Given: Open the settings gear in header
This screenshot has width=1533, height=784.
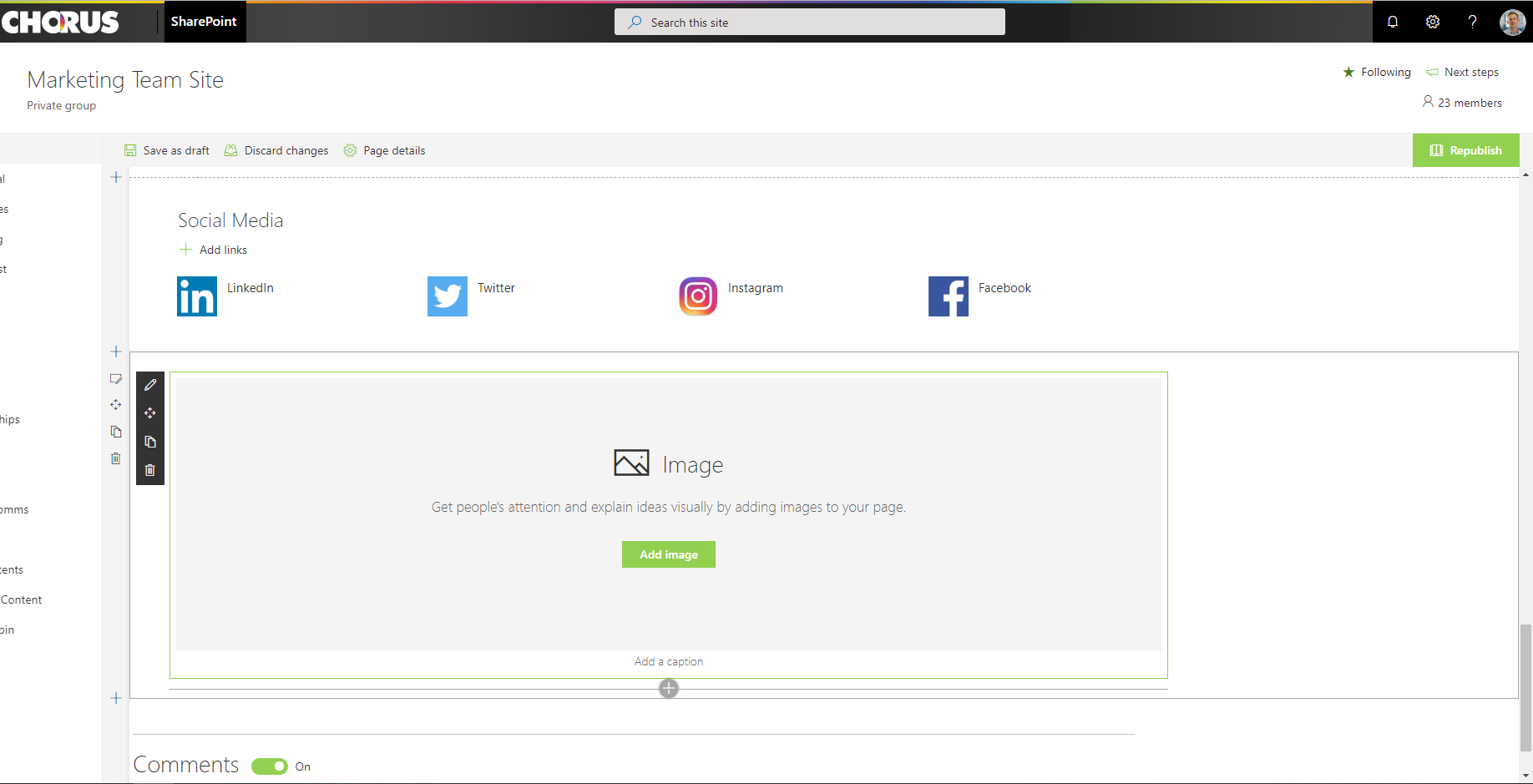Looking at the screenshot, I should [1433, 22].
